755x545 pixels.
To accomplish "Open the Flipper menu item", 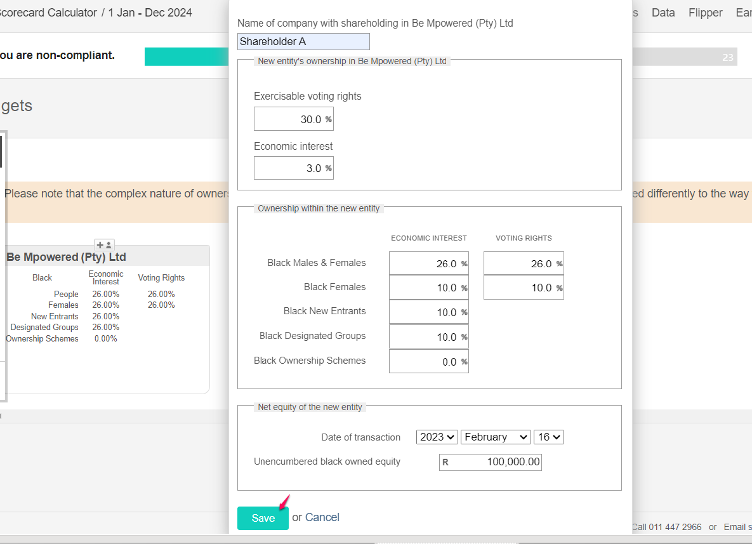I will coord(705,13).
